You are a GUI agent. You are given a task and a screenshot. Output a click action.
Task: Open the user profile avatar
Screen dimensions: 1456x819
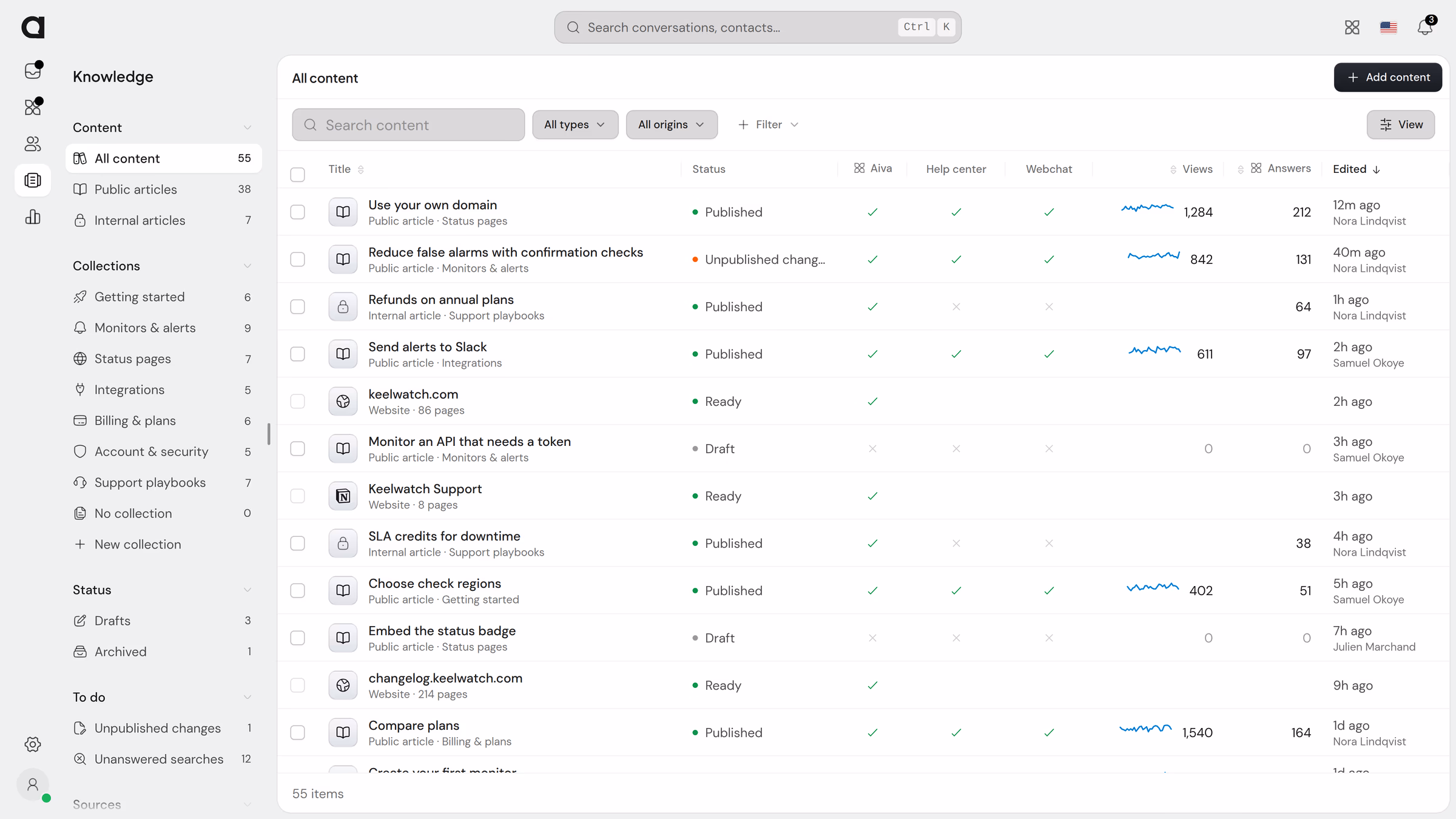[33, 785]
